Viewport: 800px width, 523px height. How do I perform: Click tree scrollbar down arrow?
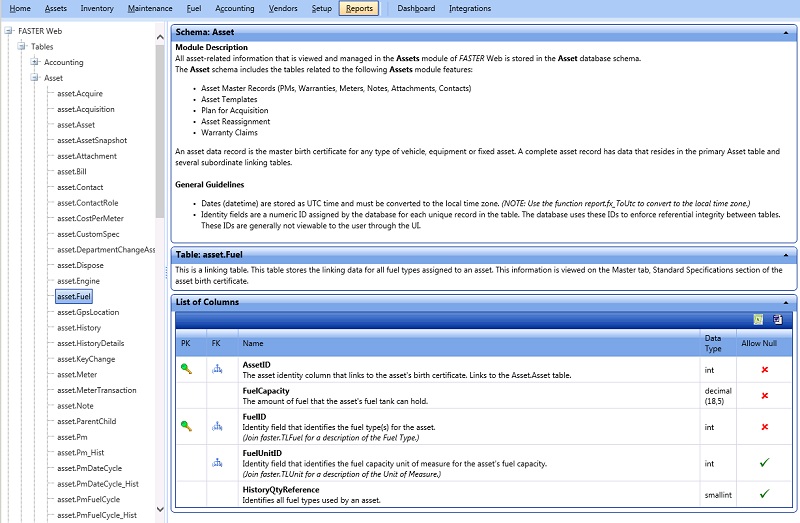pos(160,509)
